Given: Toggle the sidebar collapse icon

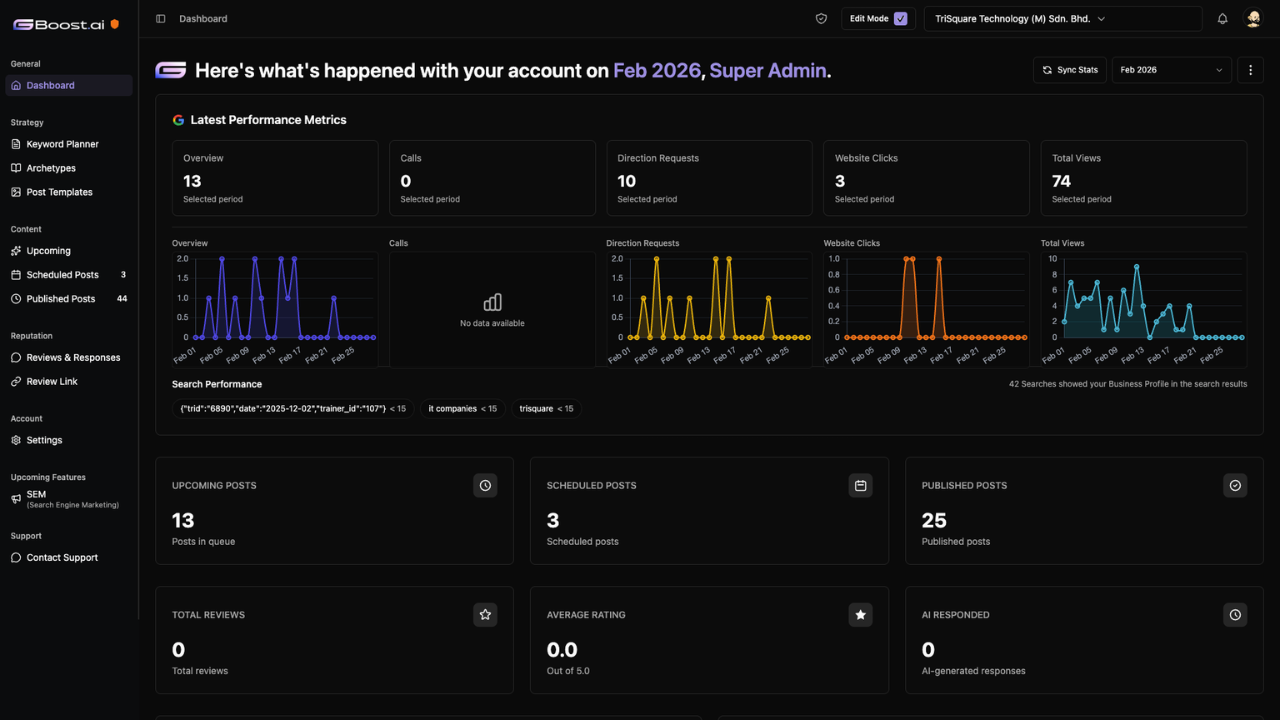Looking at the screenshot, I should point(161,19).
